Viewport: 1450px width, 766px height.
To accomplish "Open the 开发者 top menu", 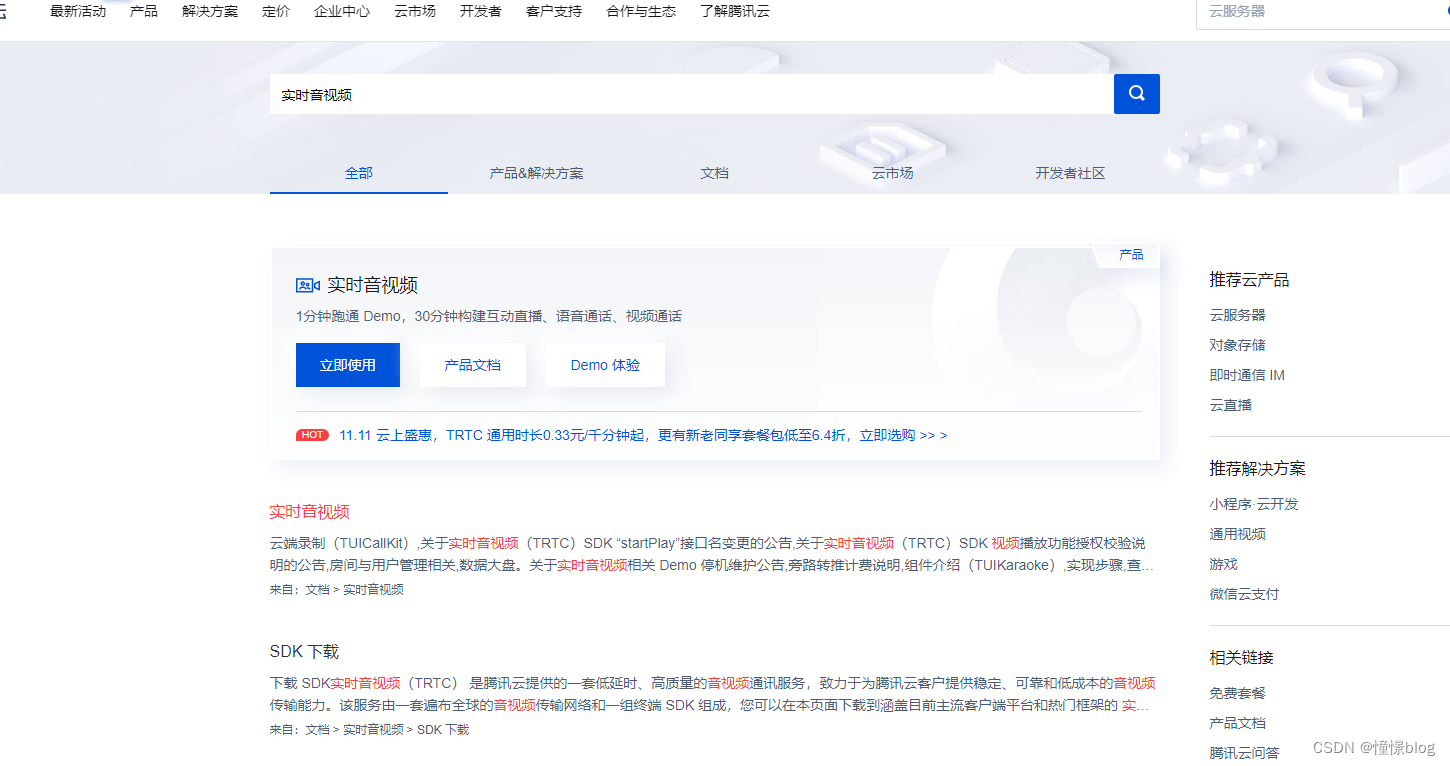I will [x=481, y=12].
